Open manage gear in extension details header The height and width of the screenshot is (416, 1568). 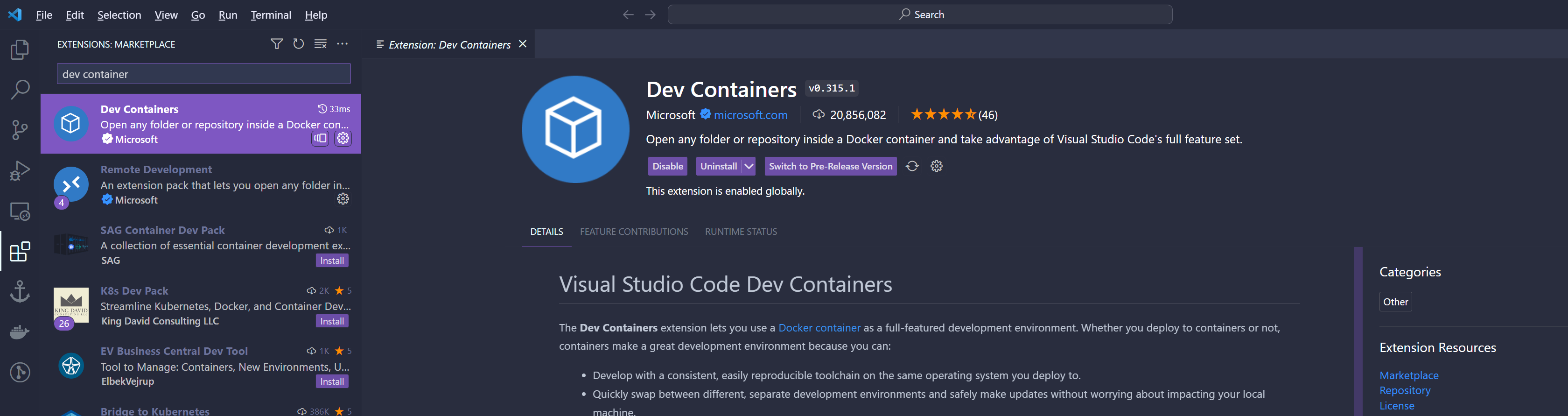[937, 166]
